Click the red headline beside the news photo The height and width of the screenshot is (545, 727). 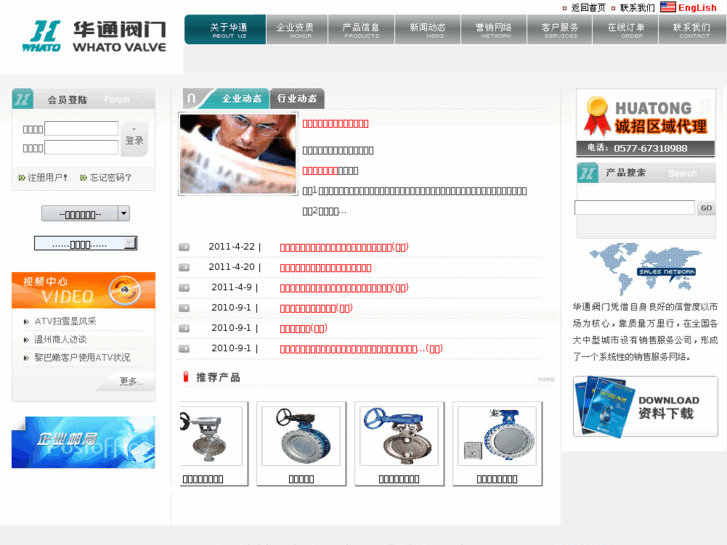335,124
